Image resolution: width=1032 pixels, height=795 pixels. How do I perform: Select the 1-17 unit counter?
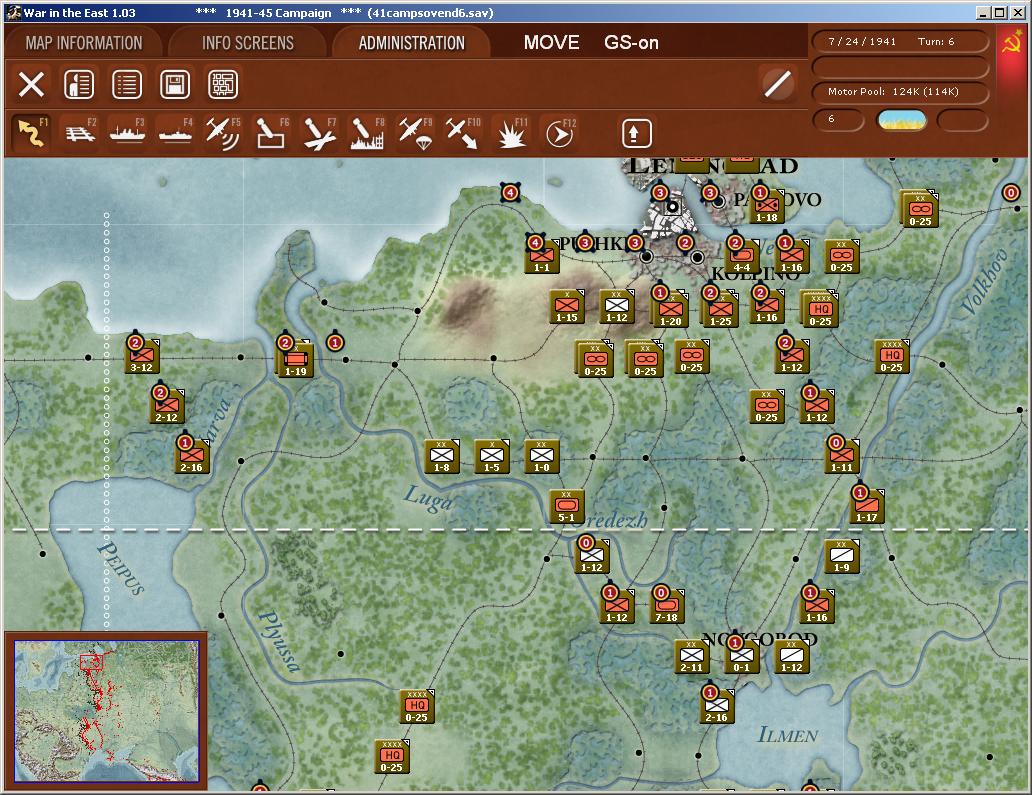click(x=867, y=507)
